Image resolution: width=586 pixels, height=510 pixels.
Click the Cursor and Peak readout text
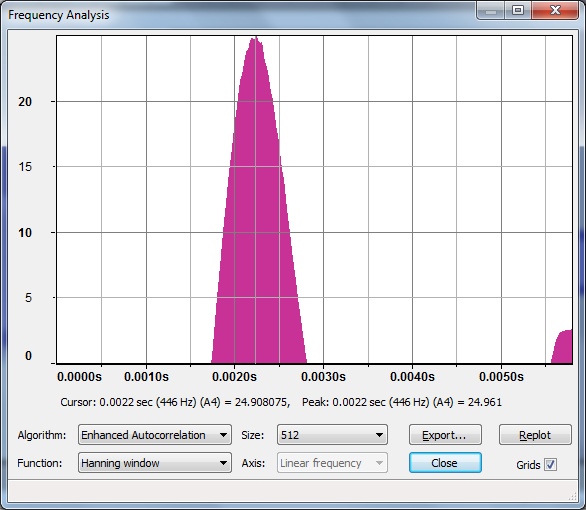[281, 402]
